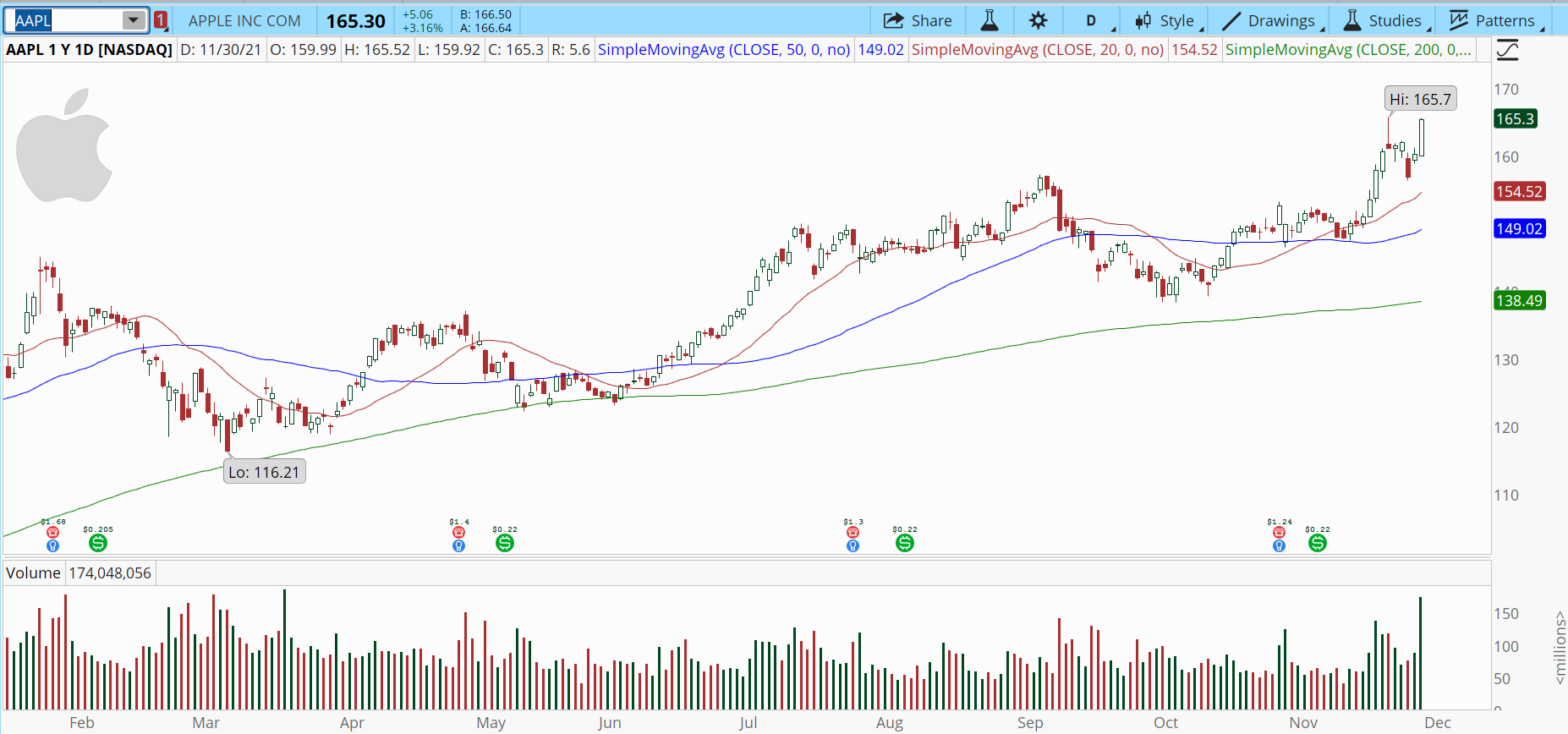This screenshot has width=1568, height=734.
Task: Expand the AAPL symbol dropdown arrow
Action: click(134, 20)
